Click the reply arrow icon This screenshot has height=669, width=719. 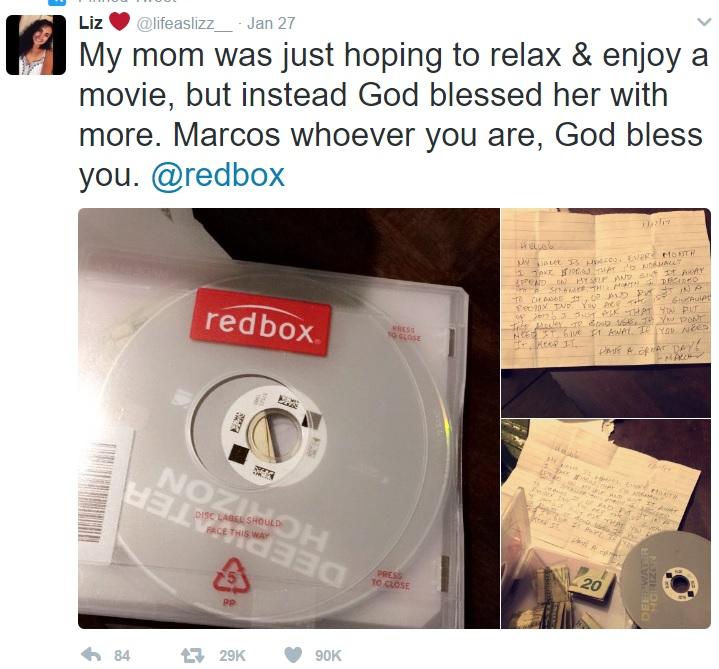(91, 654)
